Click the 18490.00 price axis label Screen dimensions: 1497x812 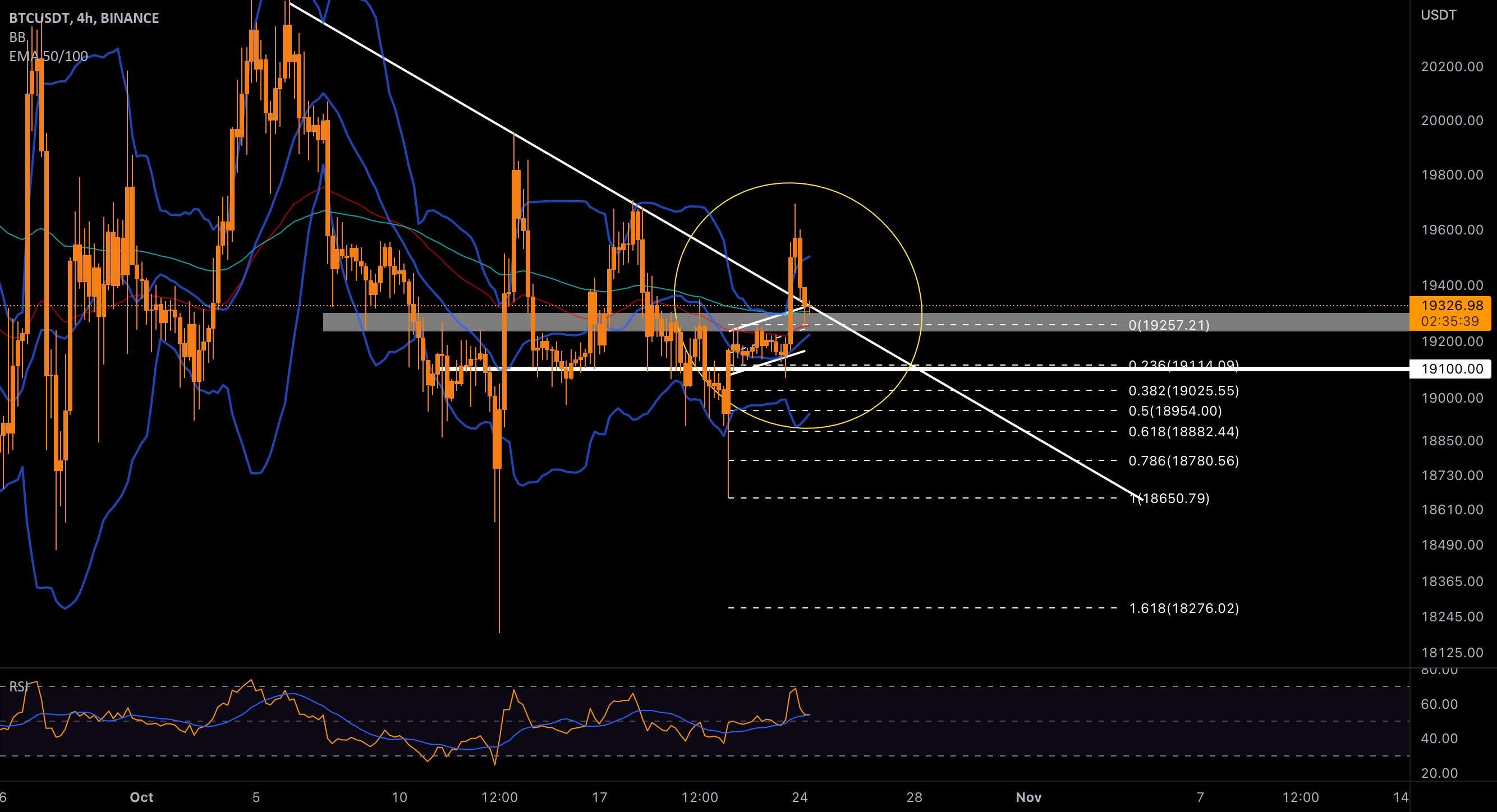click(x=1452, y=545)
